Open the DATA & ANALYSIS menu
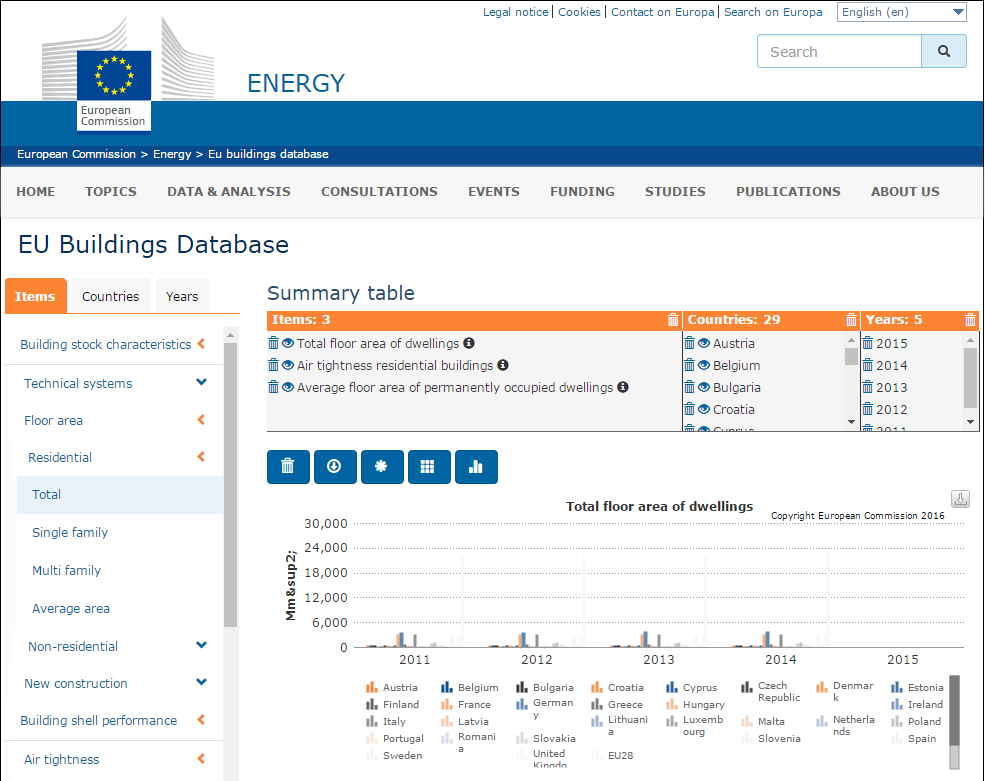The width and height of the screenshot is (985, 781). (229, 192)
